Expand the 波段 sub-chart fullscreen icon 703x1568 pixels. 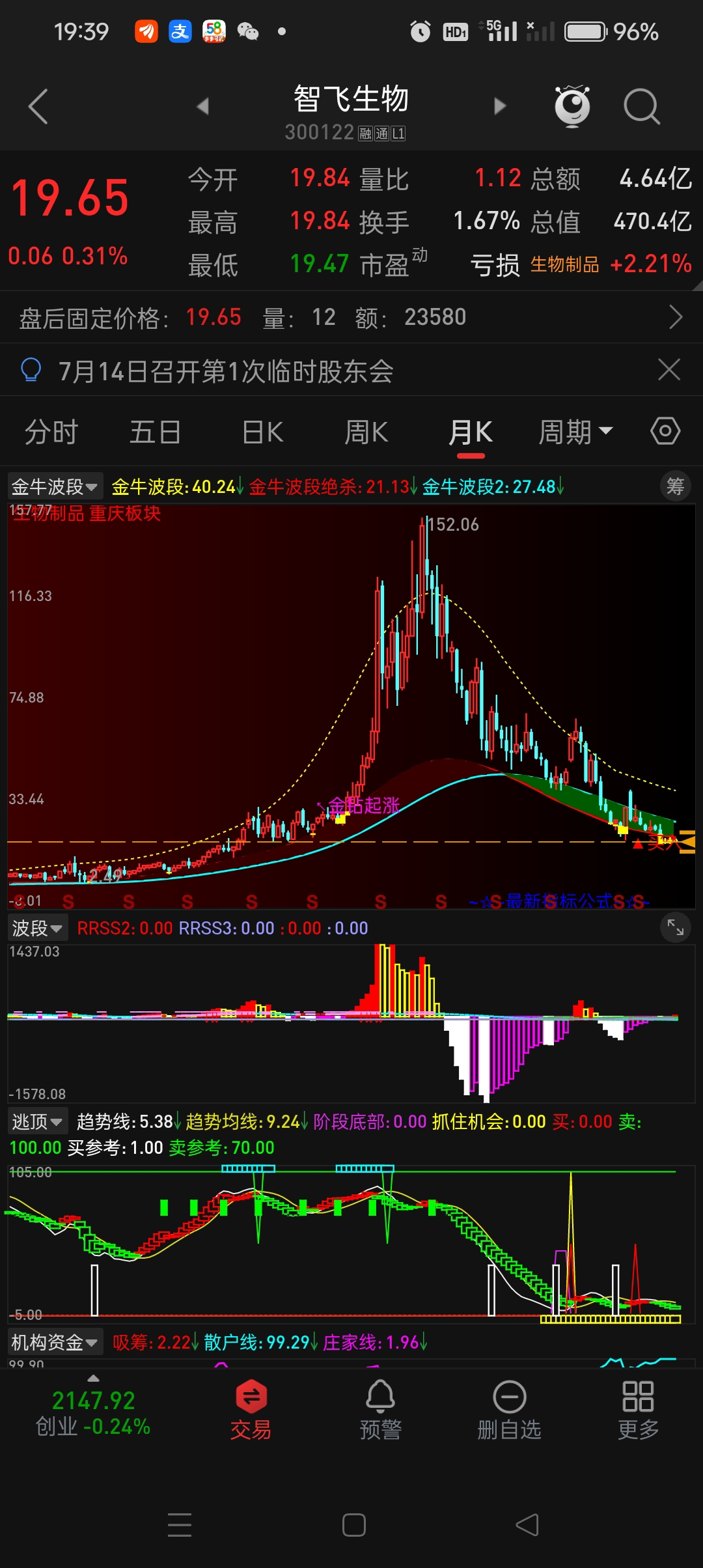click(676, 927)
